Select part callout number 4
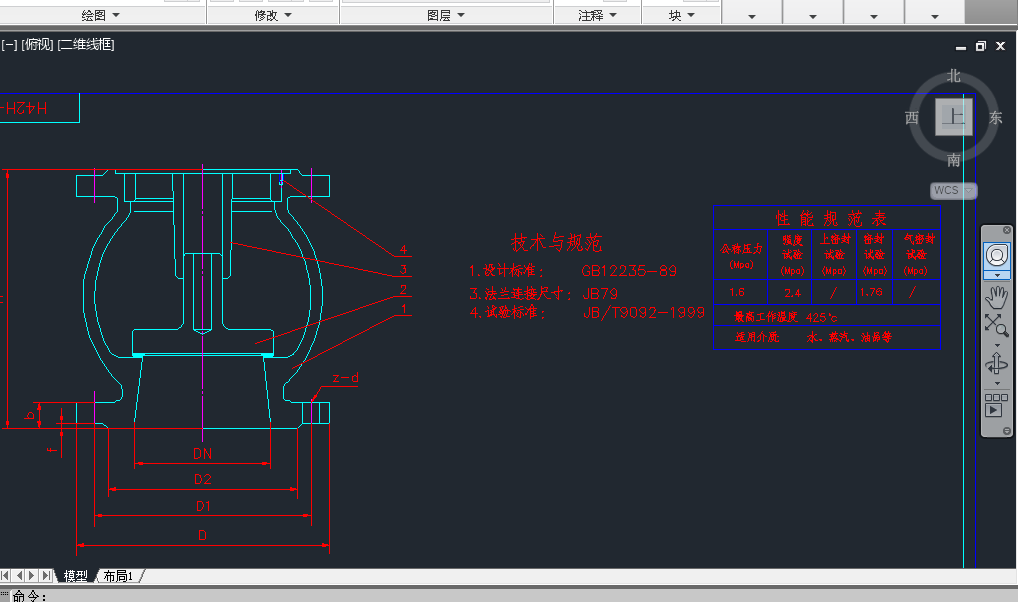 click(x=403, y=249)
